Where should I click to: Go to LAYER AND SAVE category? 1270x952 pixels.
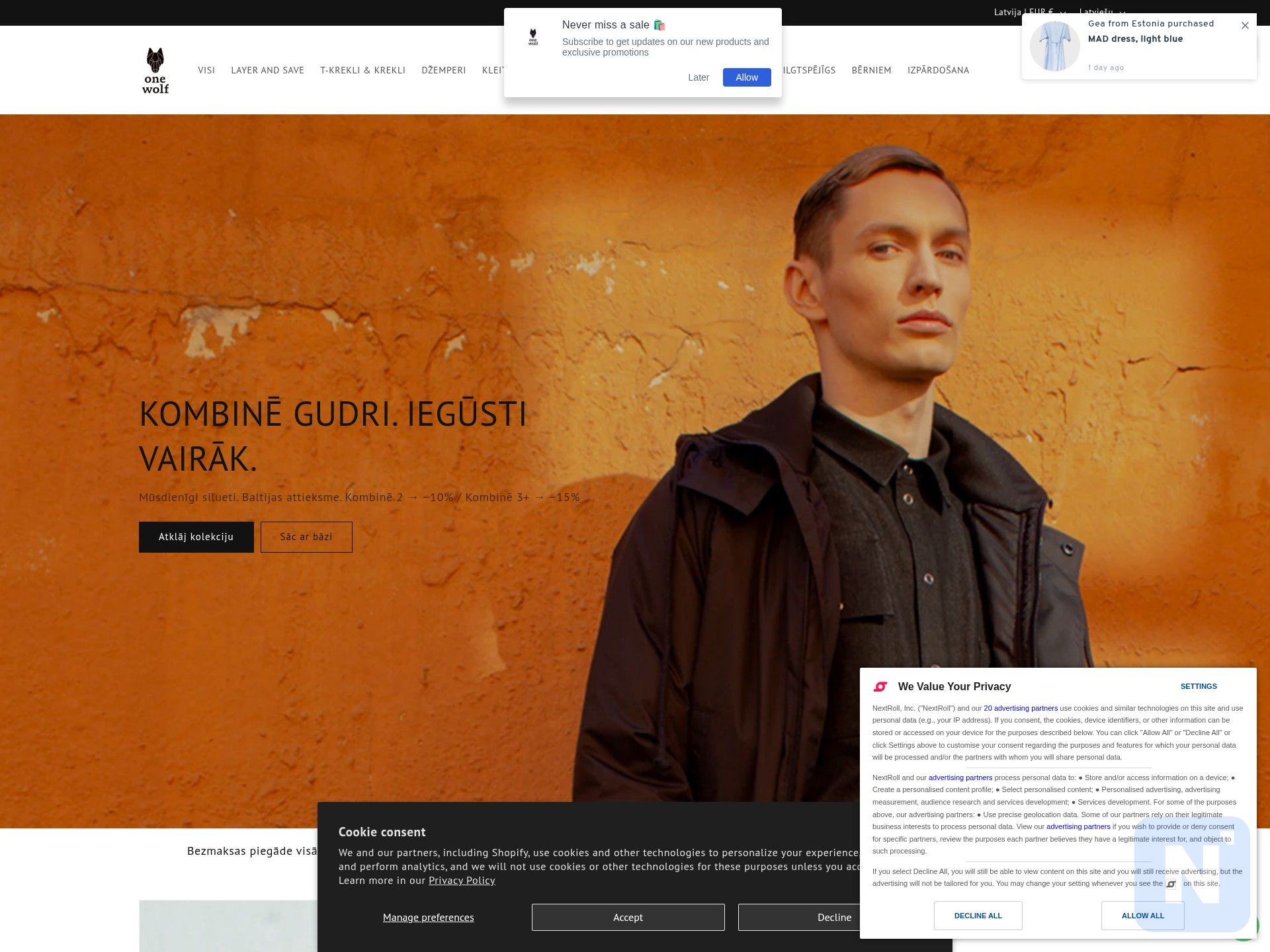pyautogui.click(x=267, y=70)
